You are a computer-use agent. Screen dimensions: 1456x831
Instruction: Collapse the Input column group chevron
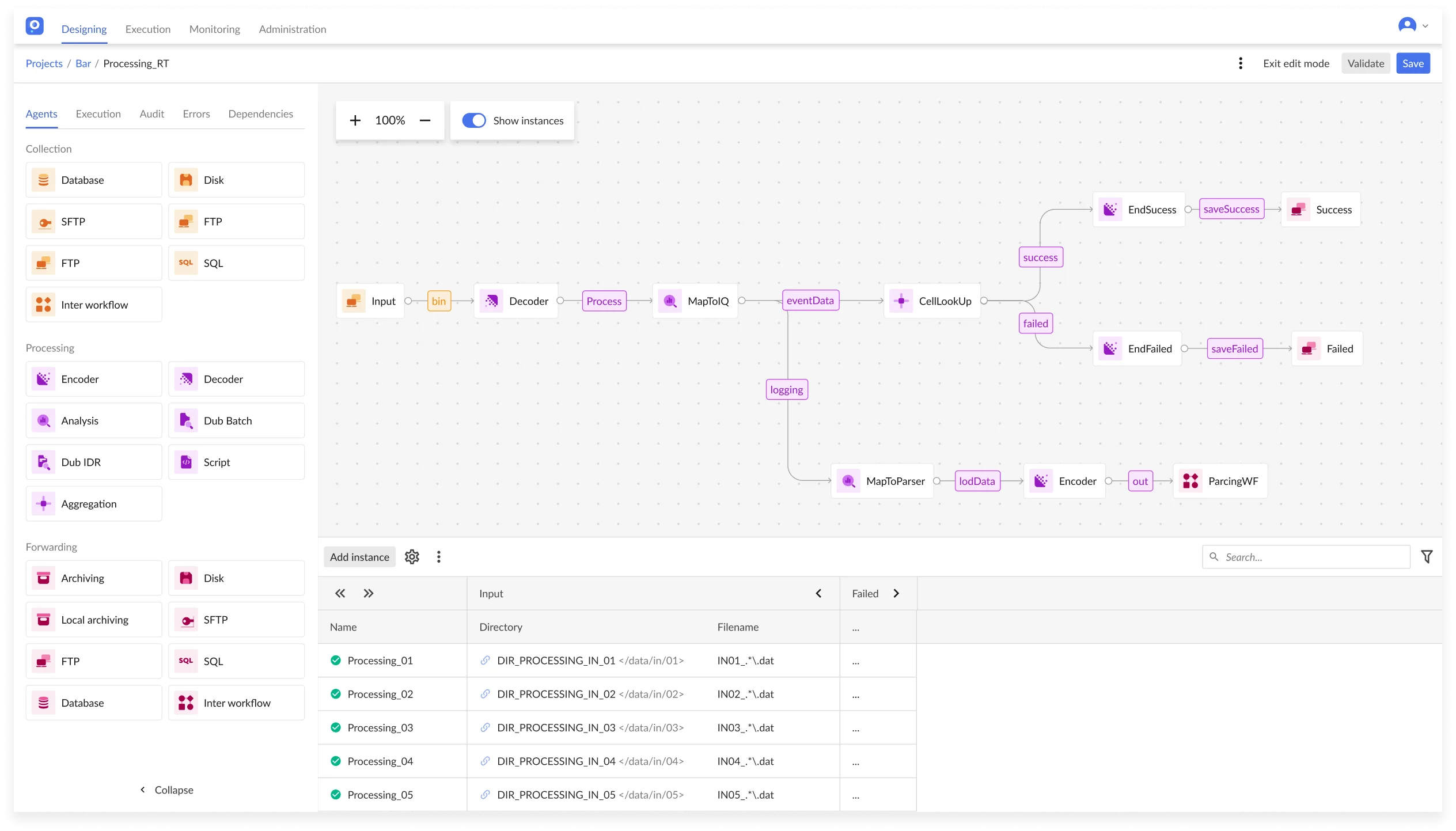point(818,593)
